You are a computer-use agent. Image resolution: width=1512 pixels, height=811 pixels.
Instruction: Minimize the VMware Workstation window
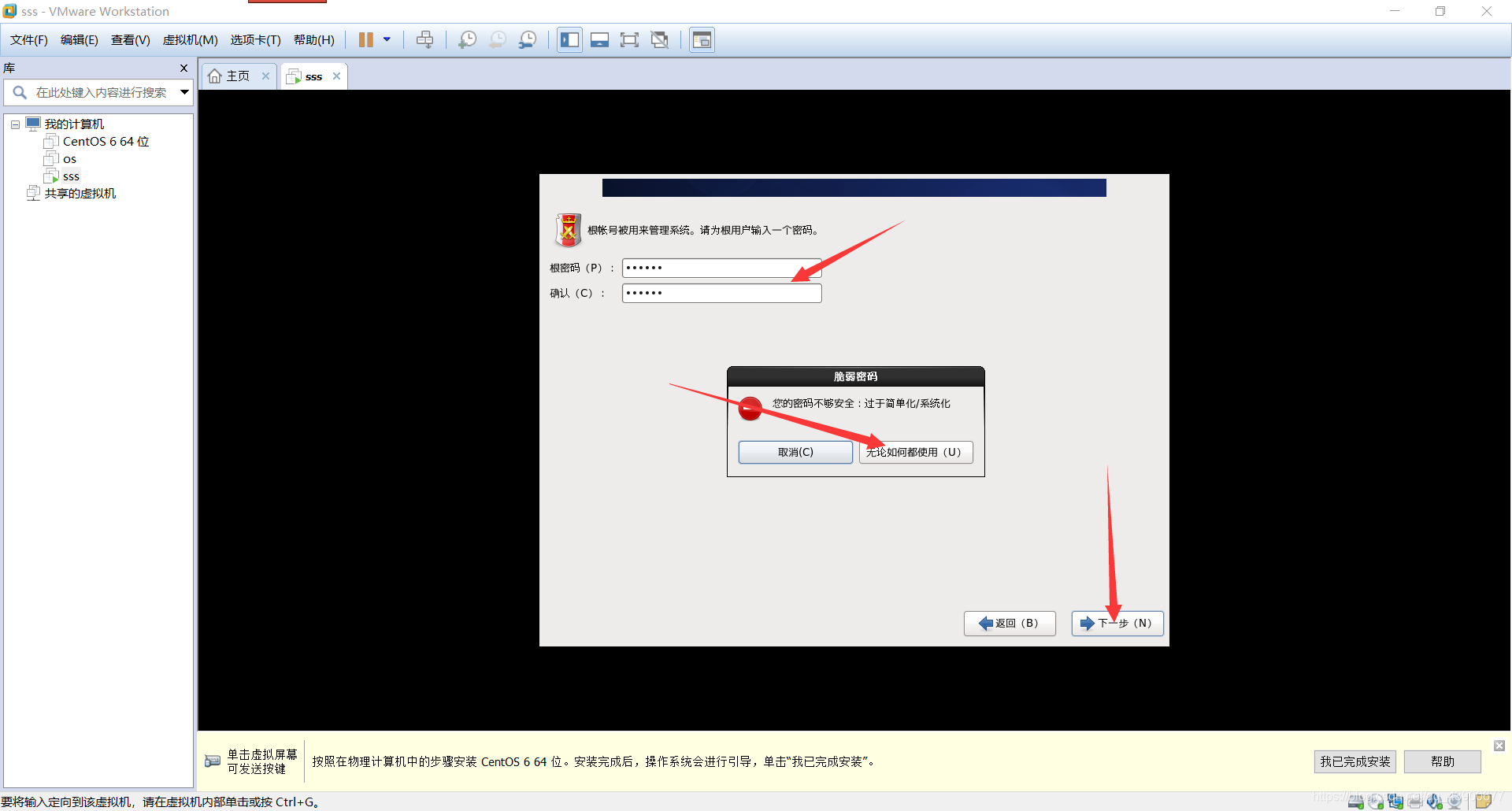(1395, 11)
